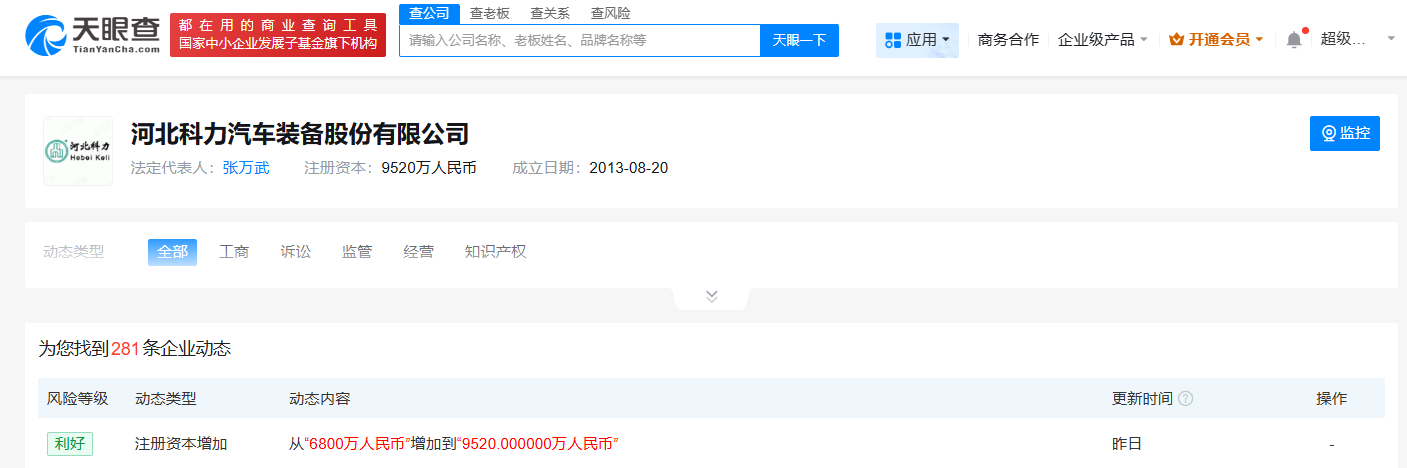
Task: Focus the company name search field
Action: (x=580, y=40)
